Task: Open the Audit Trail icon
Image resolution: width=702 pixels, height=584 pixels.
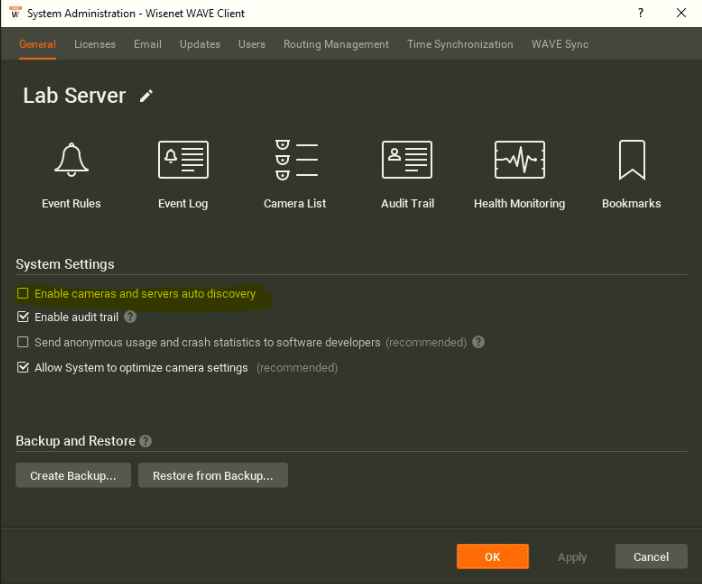Action: 407,160
